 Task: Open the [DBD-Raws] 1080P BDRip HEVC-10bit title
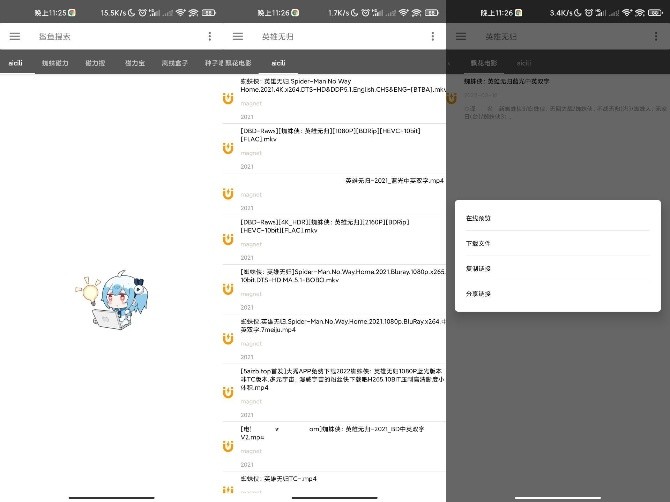(x=330, y=135)
